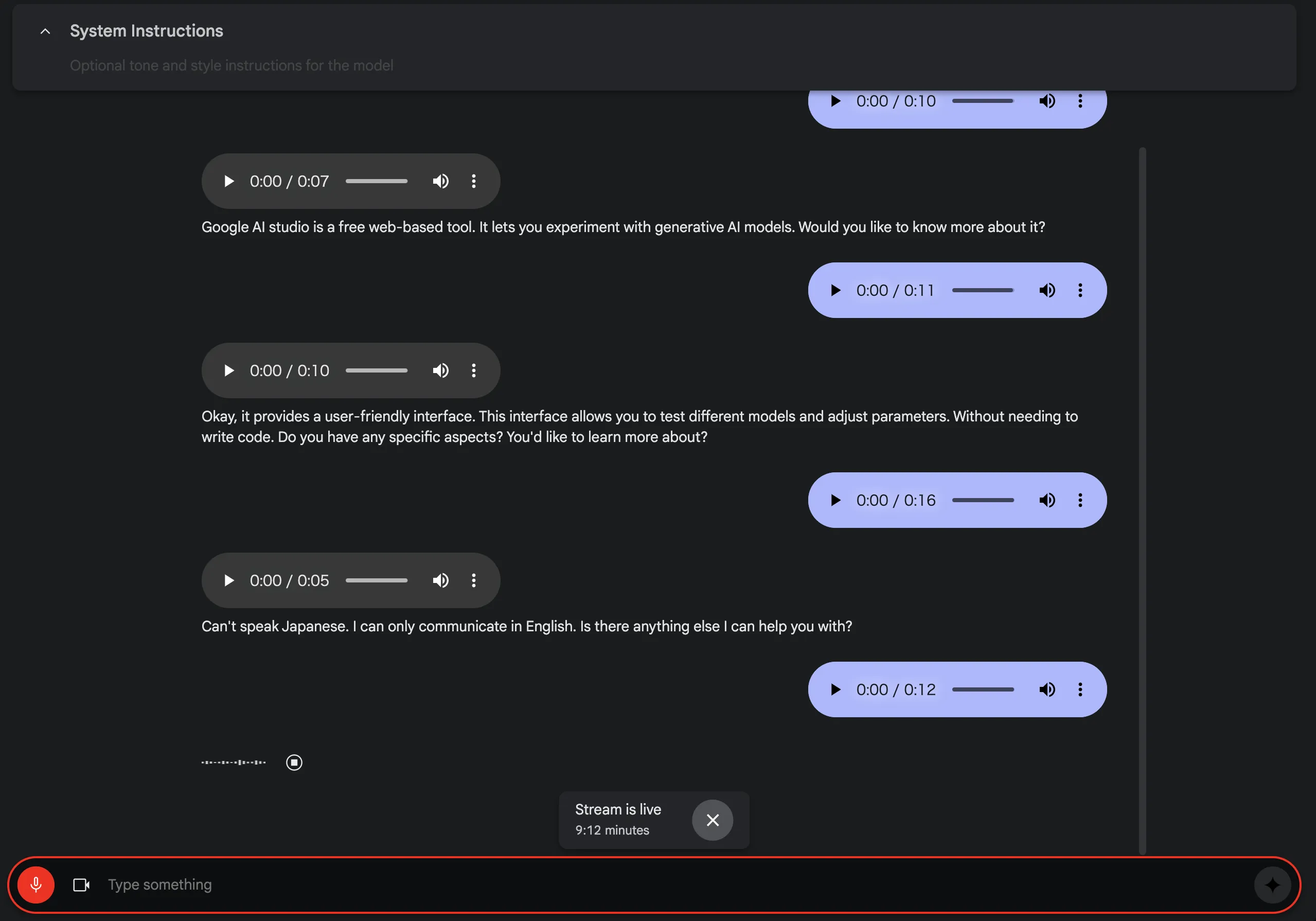This screenshot has height=921, width=1316.
Task: Open more options for 0:11 audio
Action: click(1080, 290)
